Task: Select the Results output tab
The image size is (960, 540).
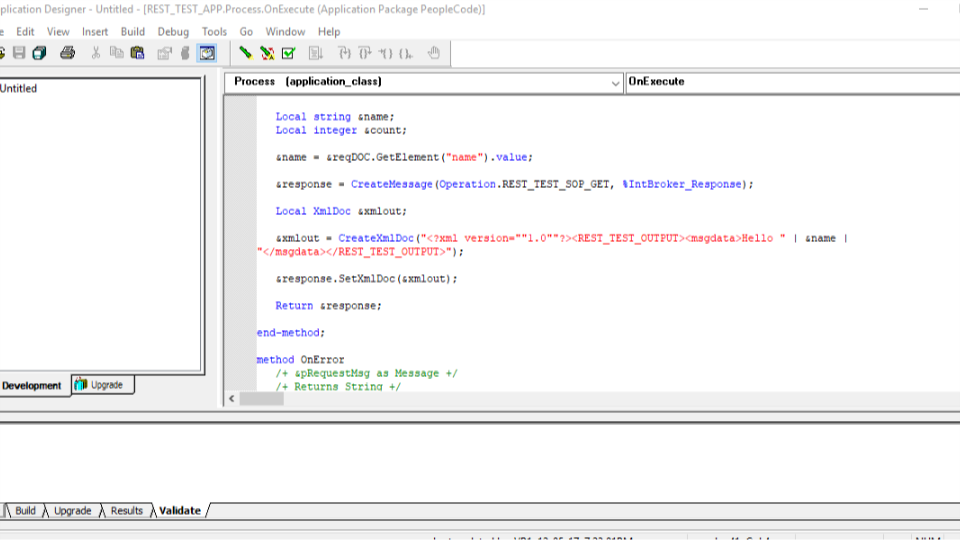Action: click(126, 511)
